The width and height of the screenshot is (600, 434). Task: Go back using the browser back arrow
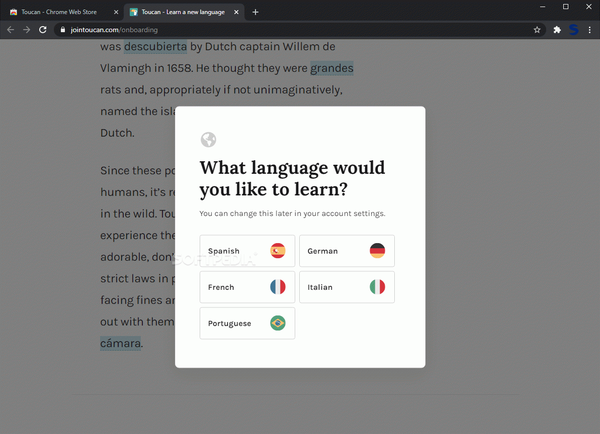tap(11, 30)
